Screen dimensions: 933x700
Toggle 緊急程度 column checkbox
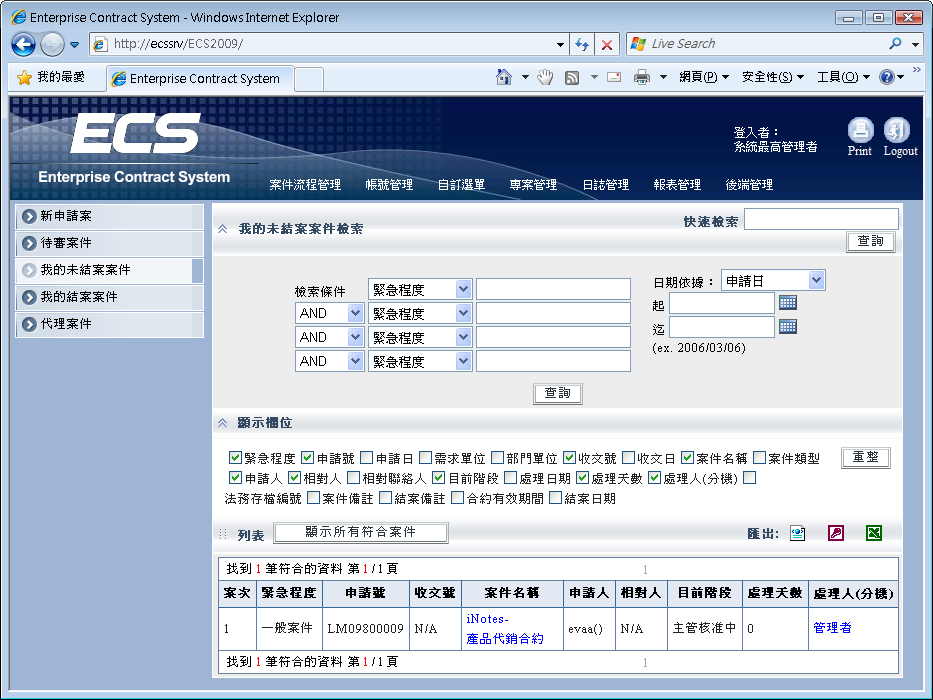pyautogui.click(x=235, y=457)
